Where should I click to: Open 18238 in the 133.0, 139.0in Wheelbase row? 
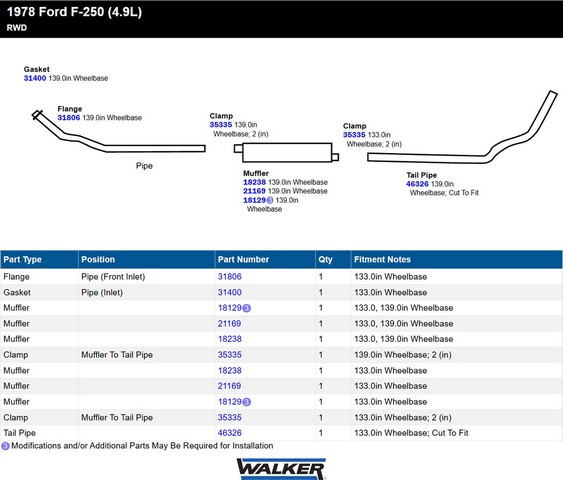[229, 339]
